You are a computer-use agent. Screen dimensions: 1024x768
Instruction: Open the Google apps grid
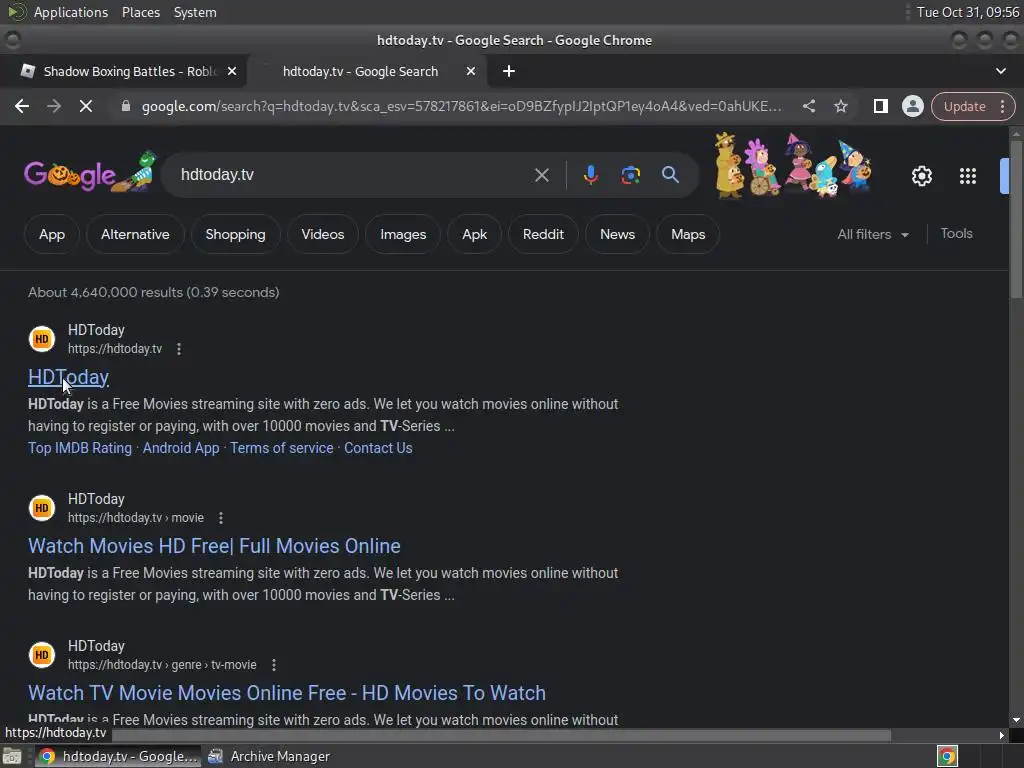[967, 176]
